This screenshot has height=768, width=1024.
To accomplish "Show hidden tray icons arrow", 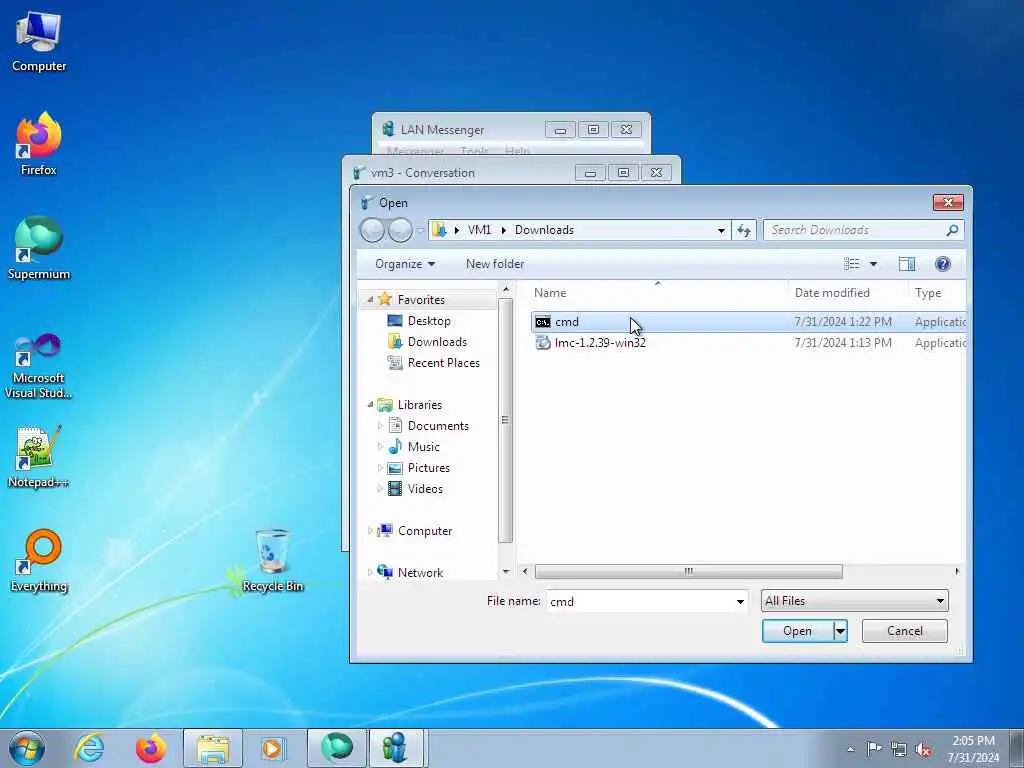I will click(x=850, y=749).
